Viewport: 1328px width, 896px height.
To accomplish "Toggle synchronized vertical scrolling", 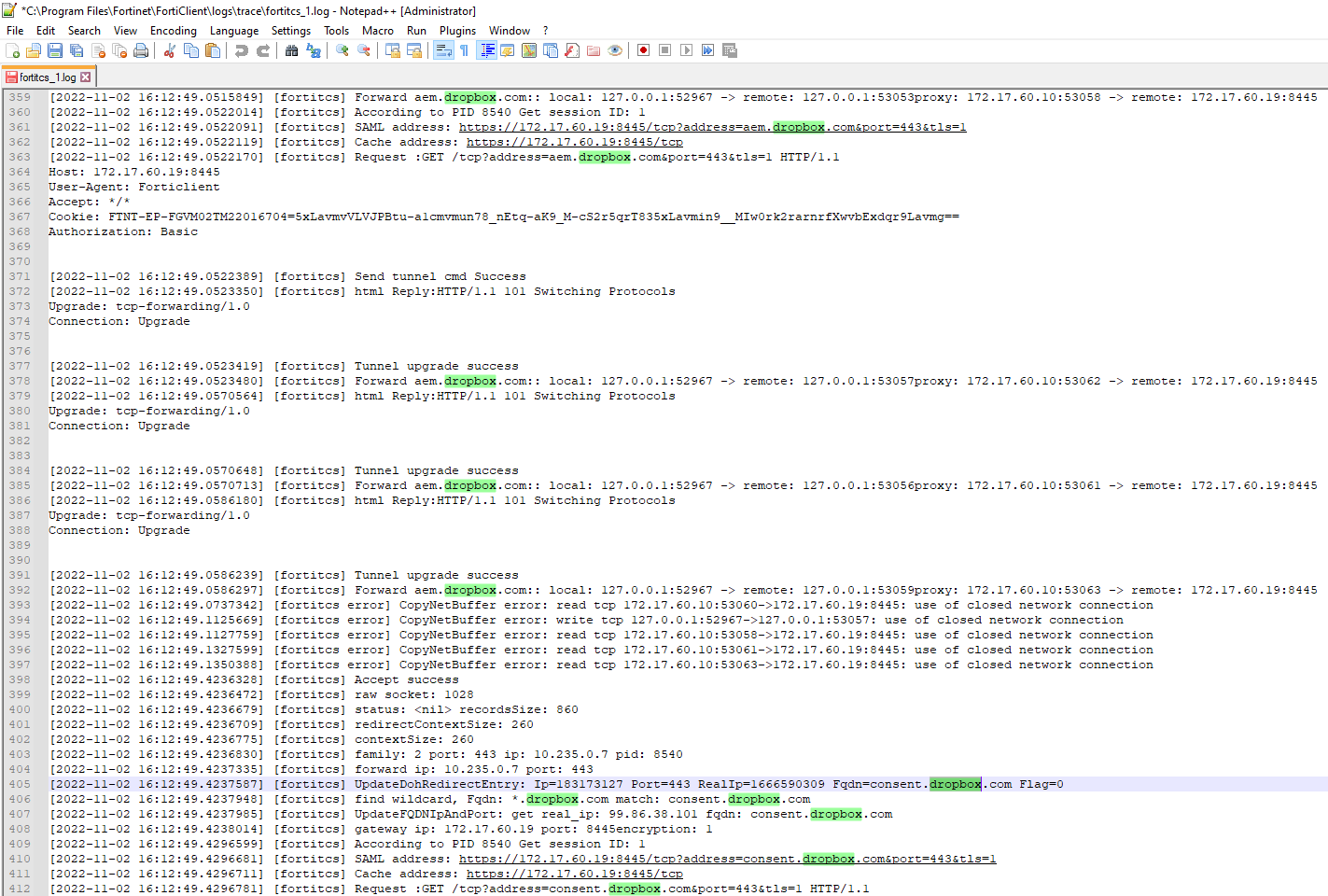I will tap(393, 50).
